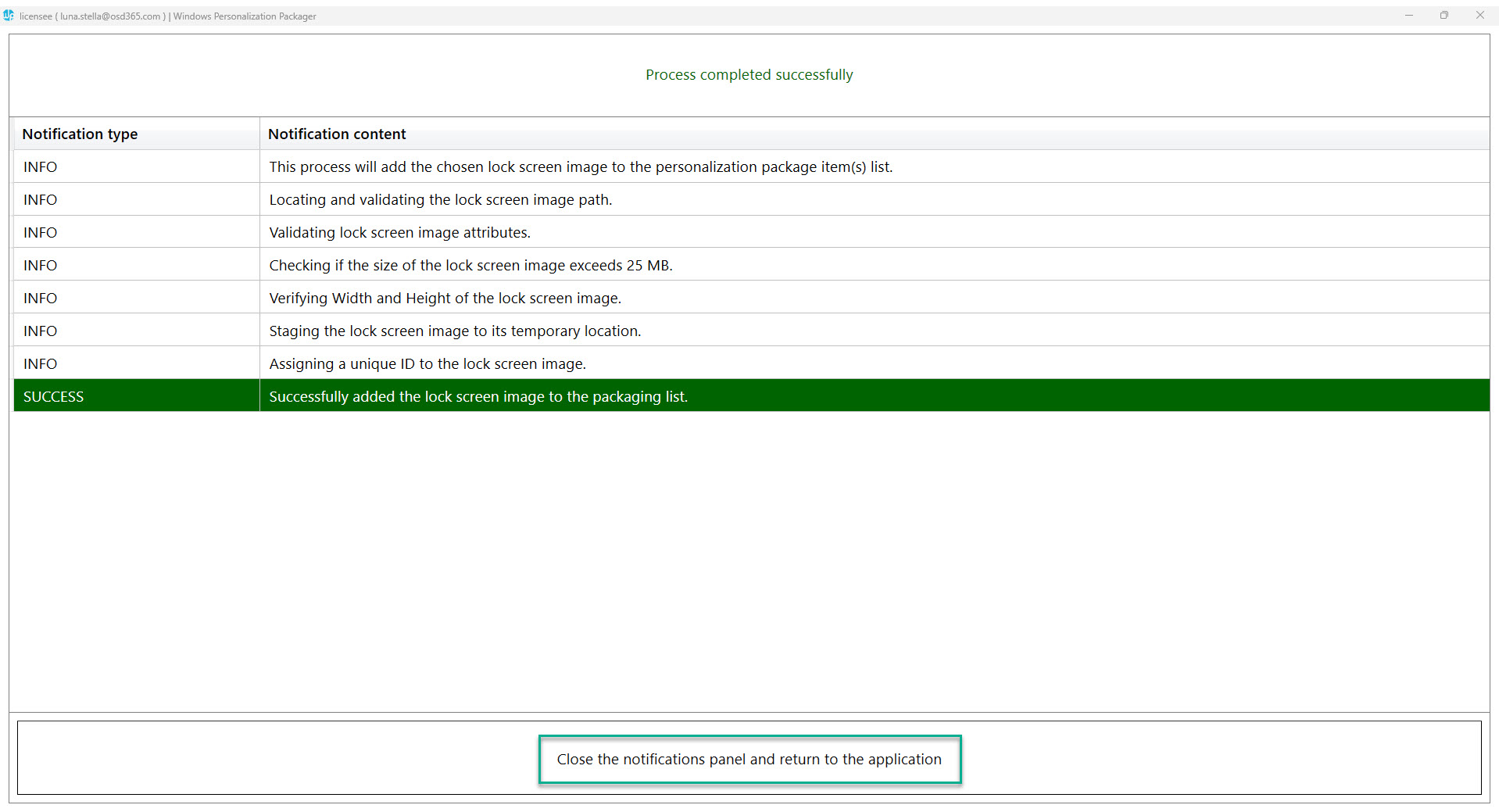
Task: Click the bottom panel surrounding the close button
Action: (x=234, y=758)
